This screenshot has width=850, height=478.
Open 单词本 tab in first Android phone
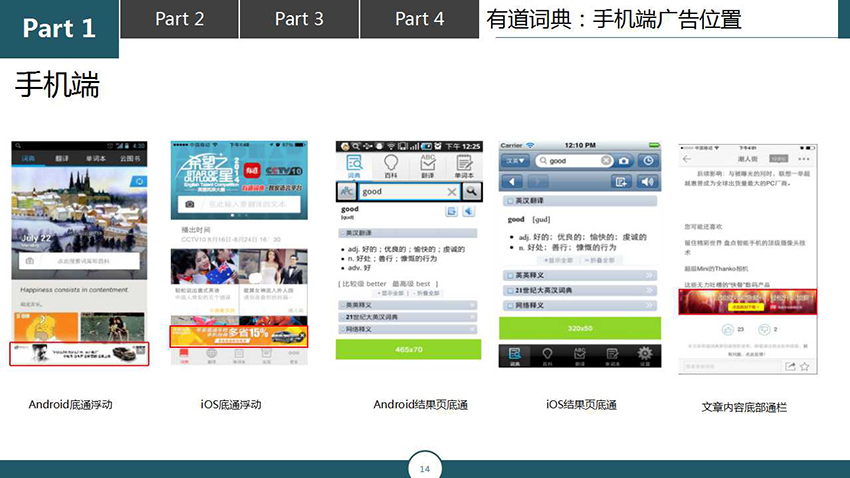96,159
